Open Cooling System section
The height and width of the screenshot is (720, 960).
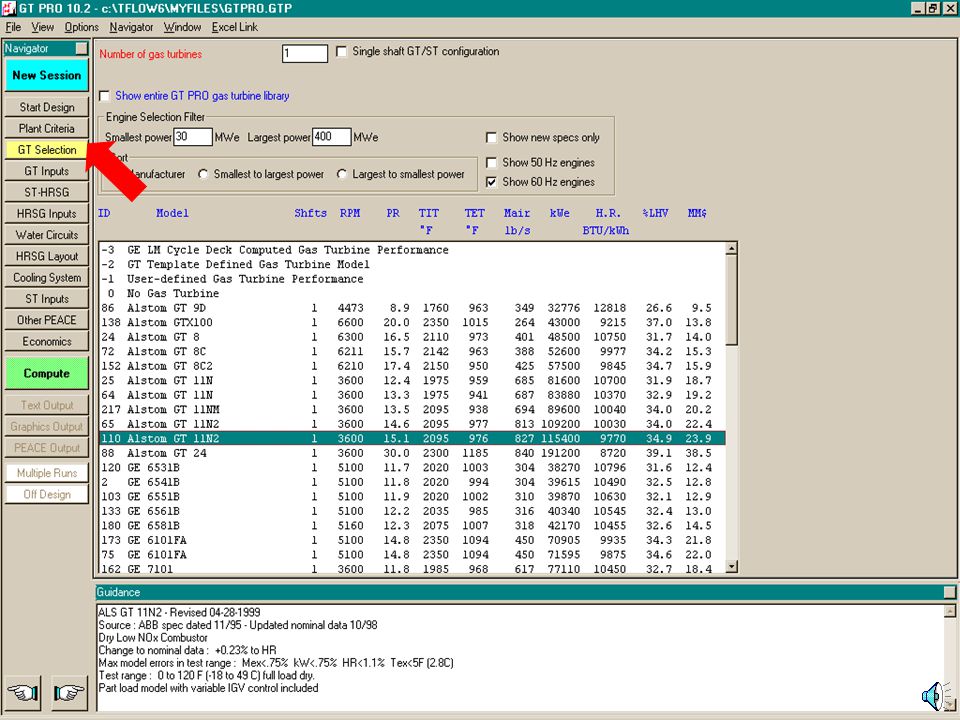point(47,277)
